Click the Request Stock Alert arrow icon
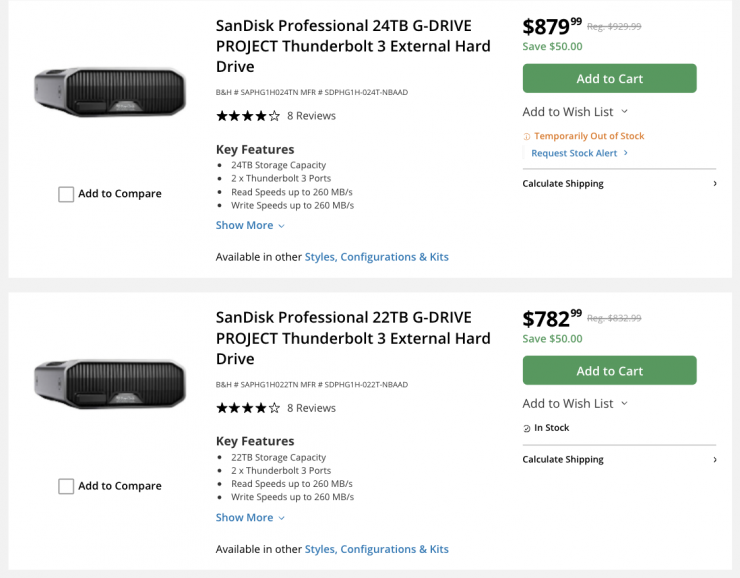This screenshot has width=740, height=578. (x=626, y=153)
